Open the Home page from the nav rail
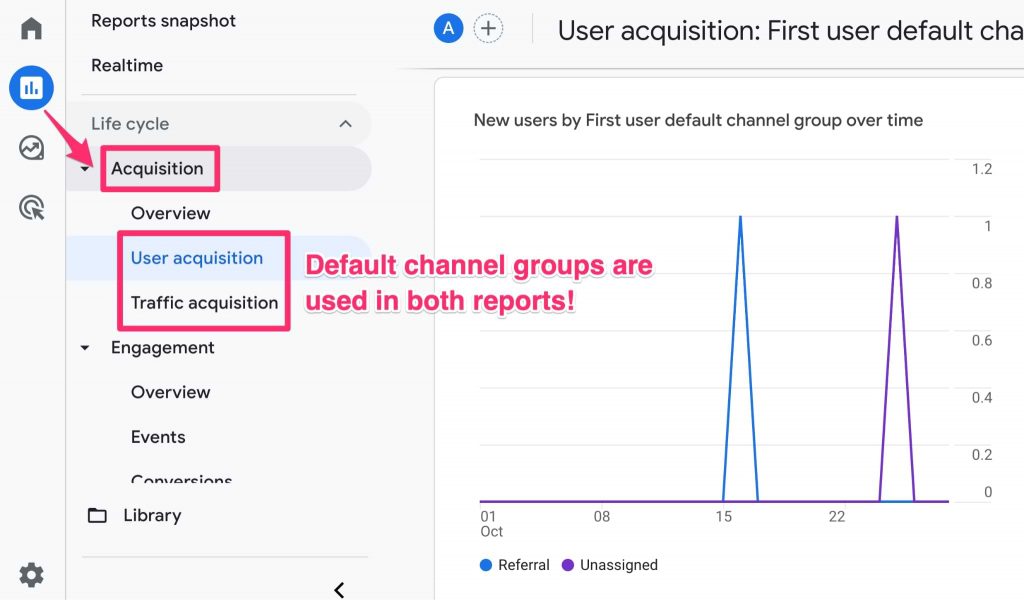The height and width of the screenshot is (600, 1024). (31, 29)
